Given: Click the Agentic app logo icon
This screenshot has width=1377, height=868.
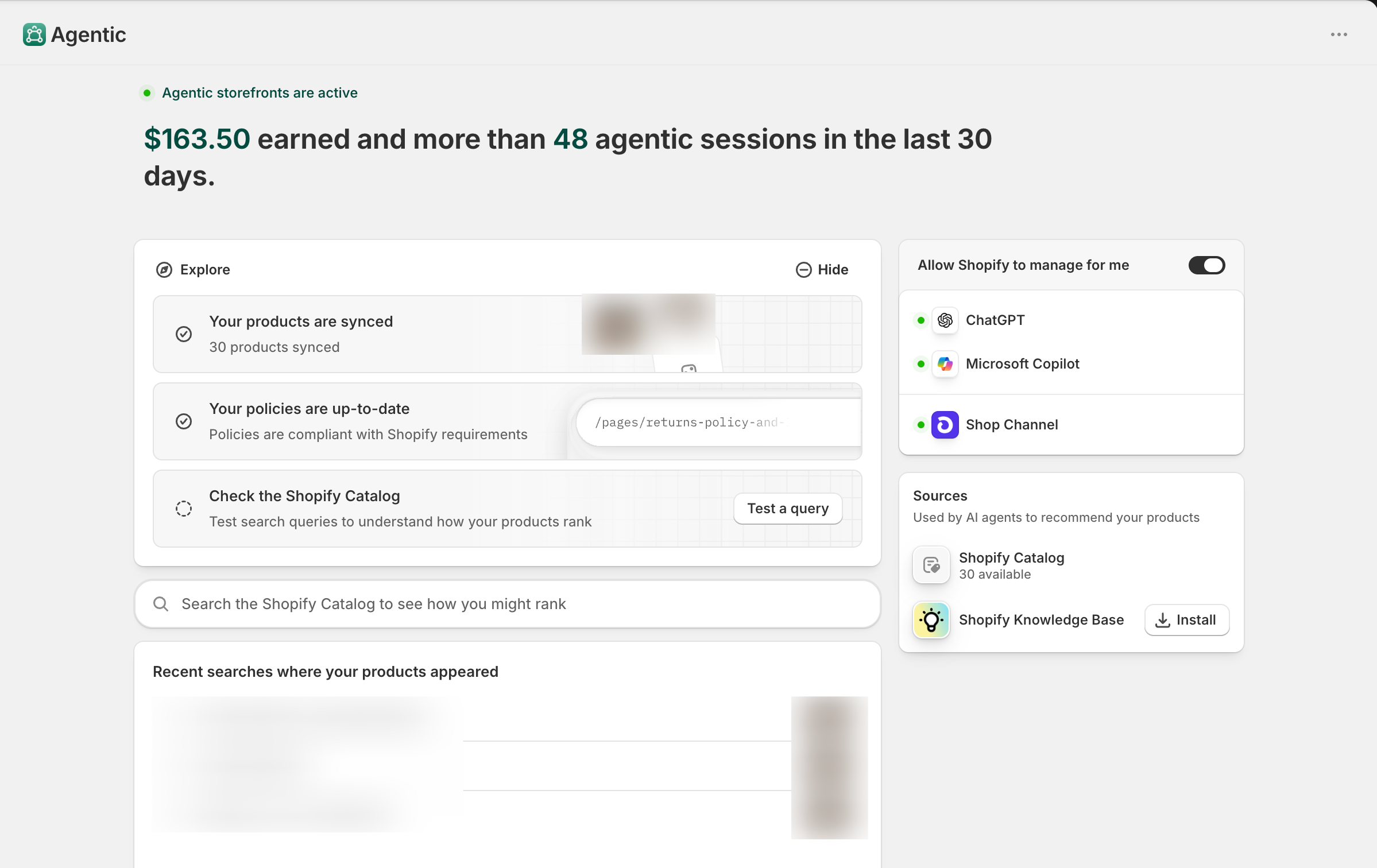Looking at the screenshot, I should [x=34, y=34].
